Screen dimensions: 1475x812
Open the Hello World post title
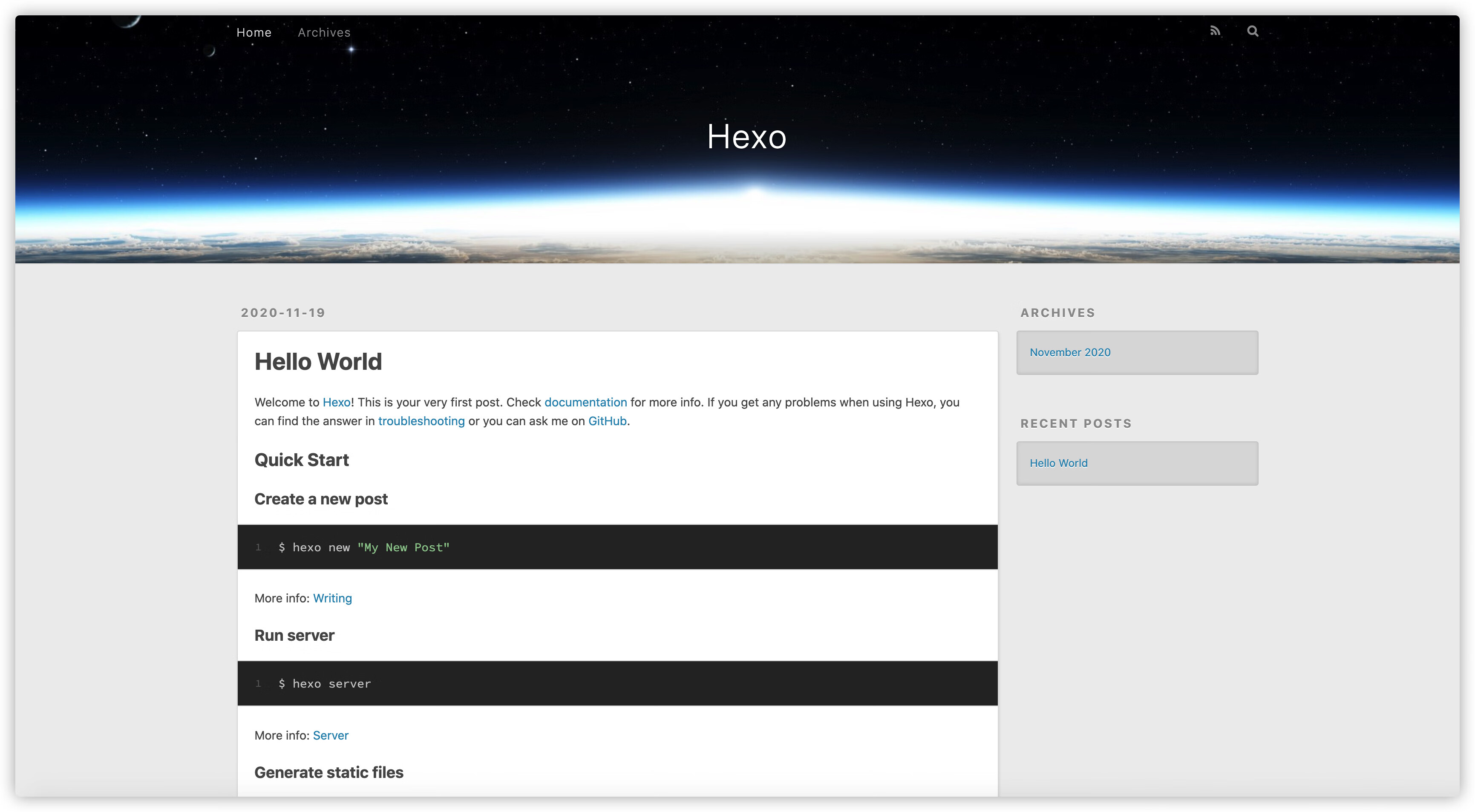point(318,362)
